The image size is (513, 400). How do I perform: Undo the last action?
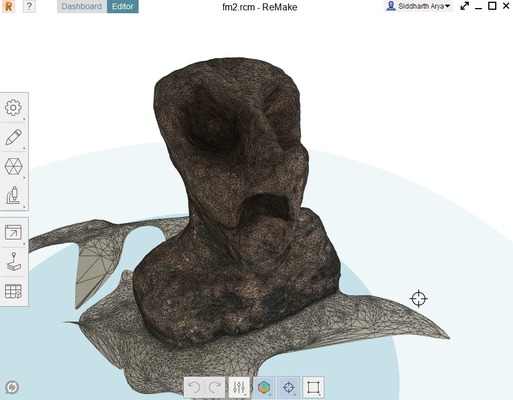[x=194, y=387]
